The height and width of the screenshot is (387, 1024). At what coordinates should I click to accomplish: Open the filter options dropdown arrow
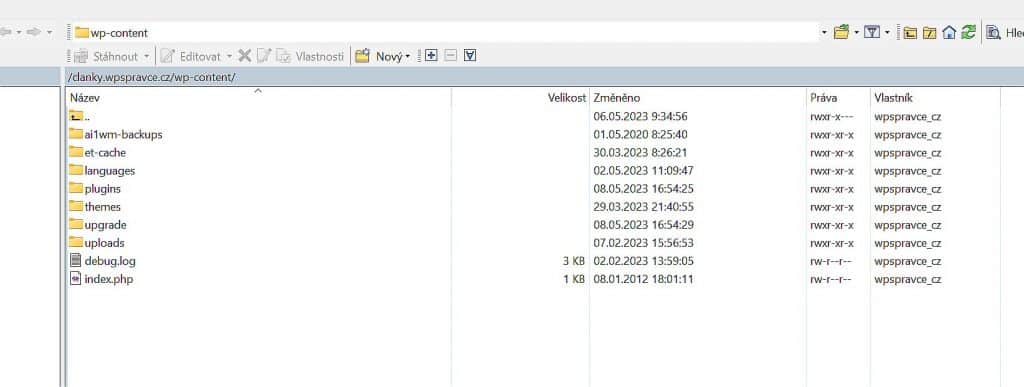click(x=888, y=33)
